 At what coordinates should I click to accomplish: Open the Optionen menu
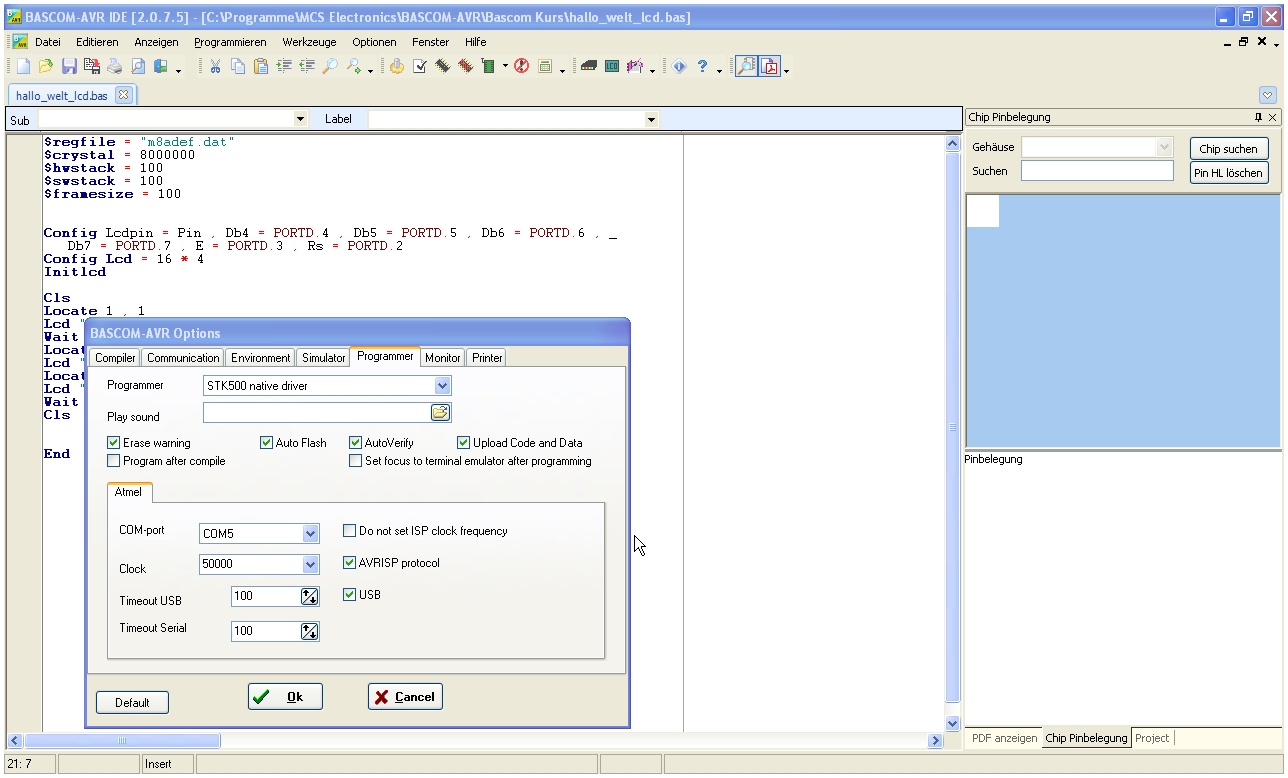pos(374,42)
